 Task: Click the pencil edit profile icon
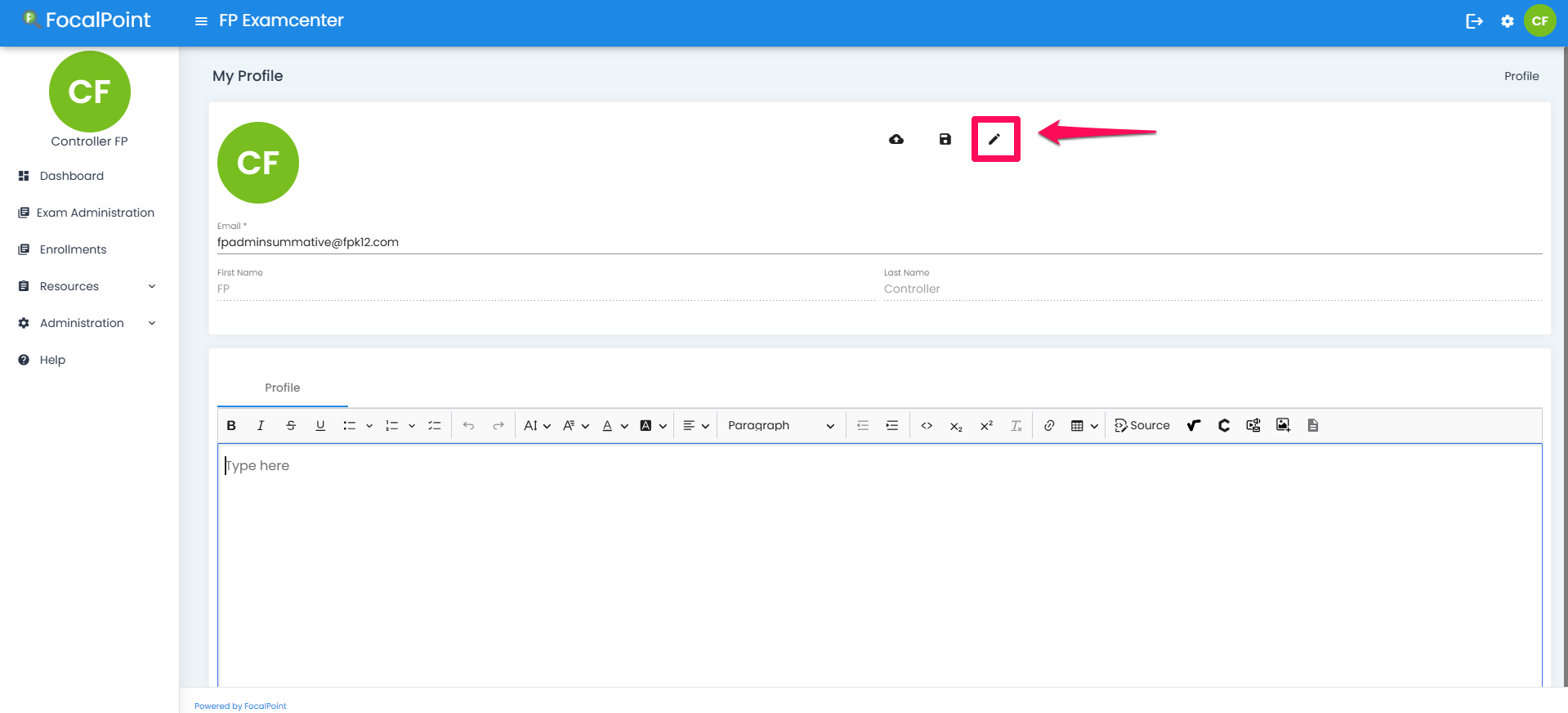click(994, 139)
